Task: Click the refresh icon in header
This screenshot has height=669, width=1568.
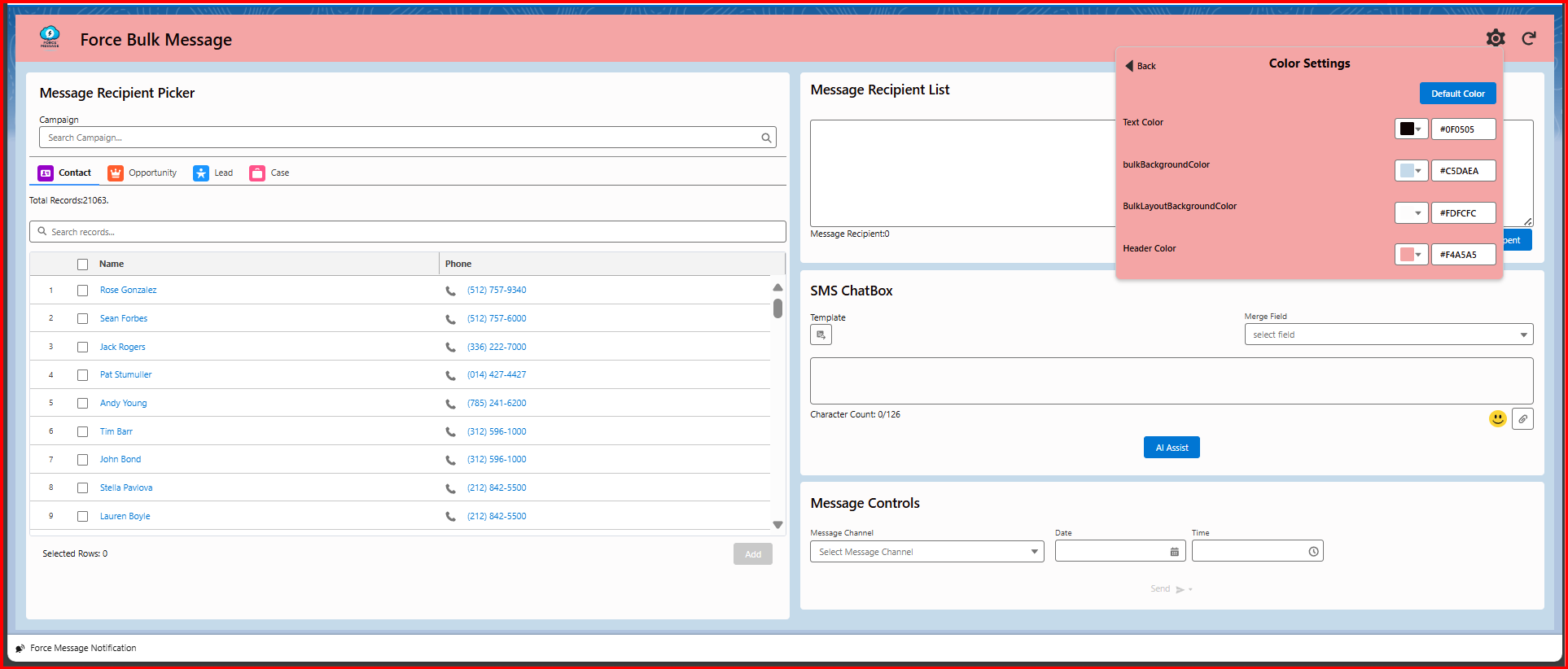Action: (1529, 38)
